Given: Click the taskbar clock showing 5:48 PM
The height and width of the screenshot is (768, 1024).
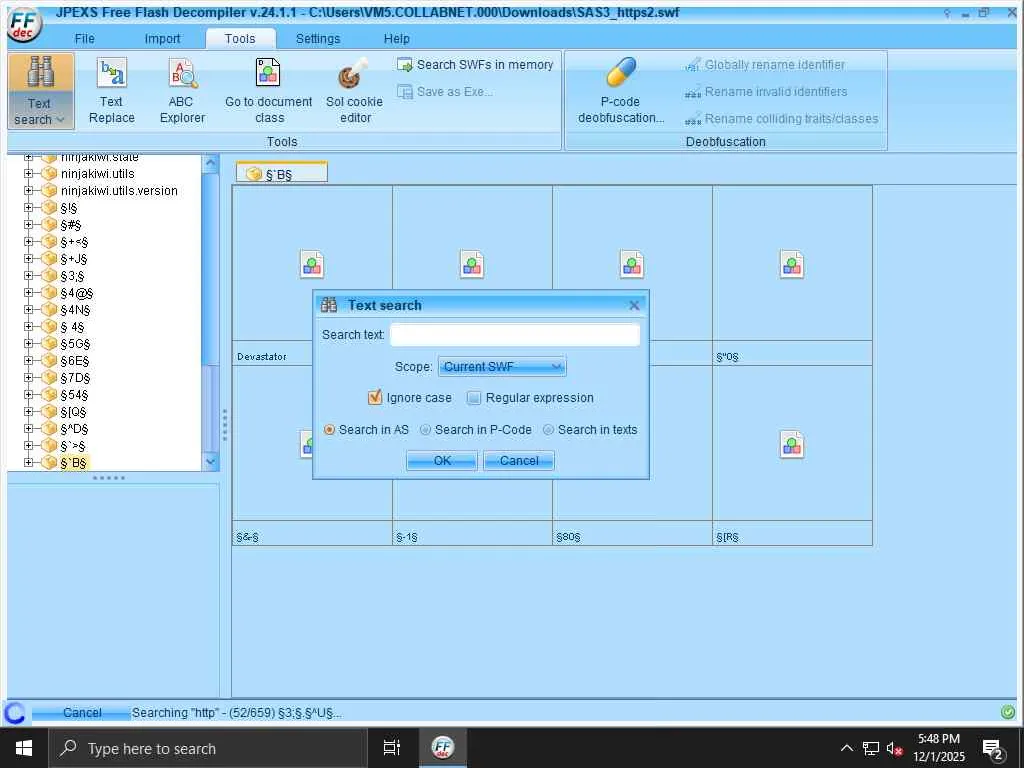Looking at the screenshot, I should coord(938,748).
